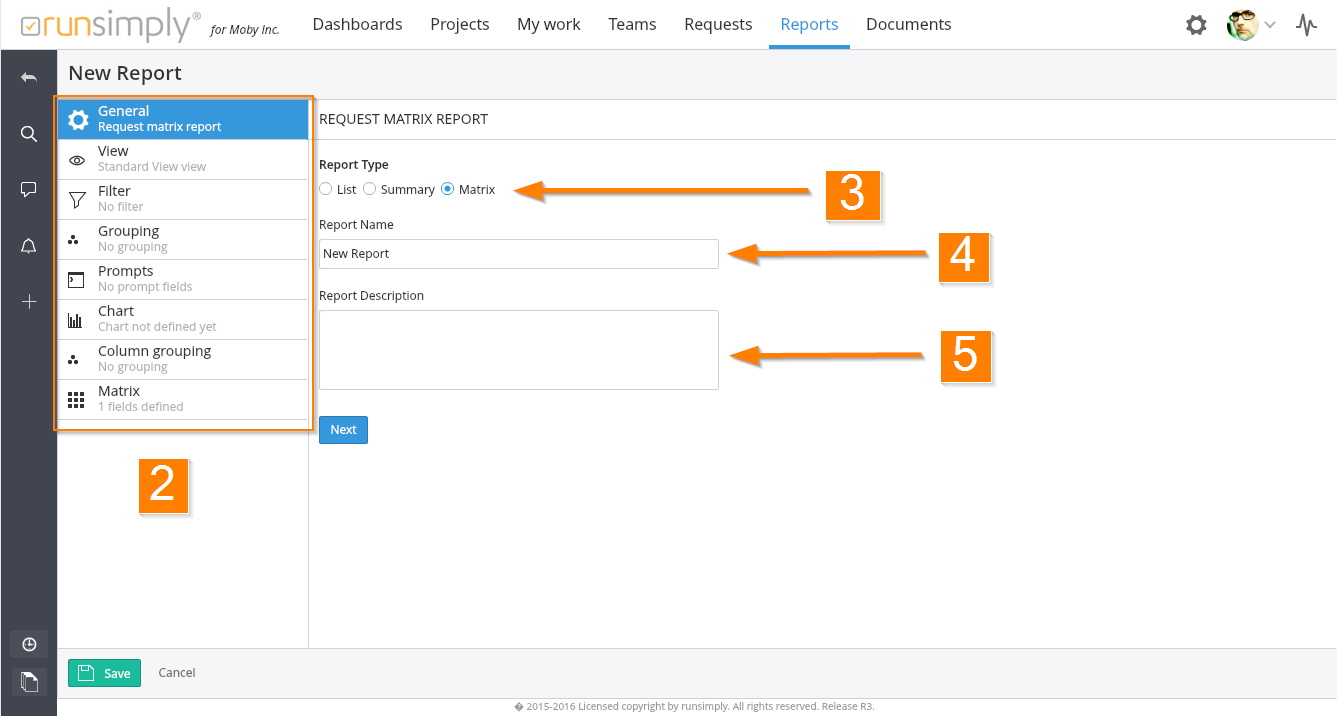The image size is (1337, 716).
Task: Focus the Report Name input field
Action: click(518, 254)
